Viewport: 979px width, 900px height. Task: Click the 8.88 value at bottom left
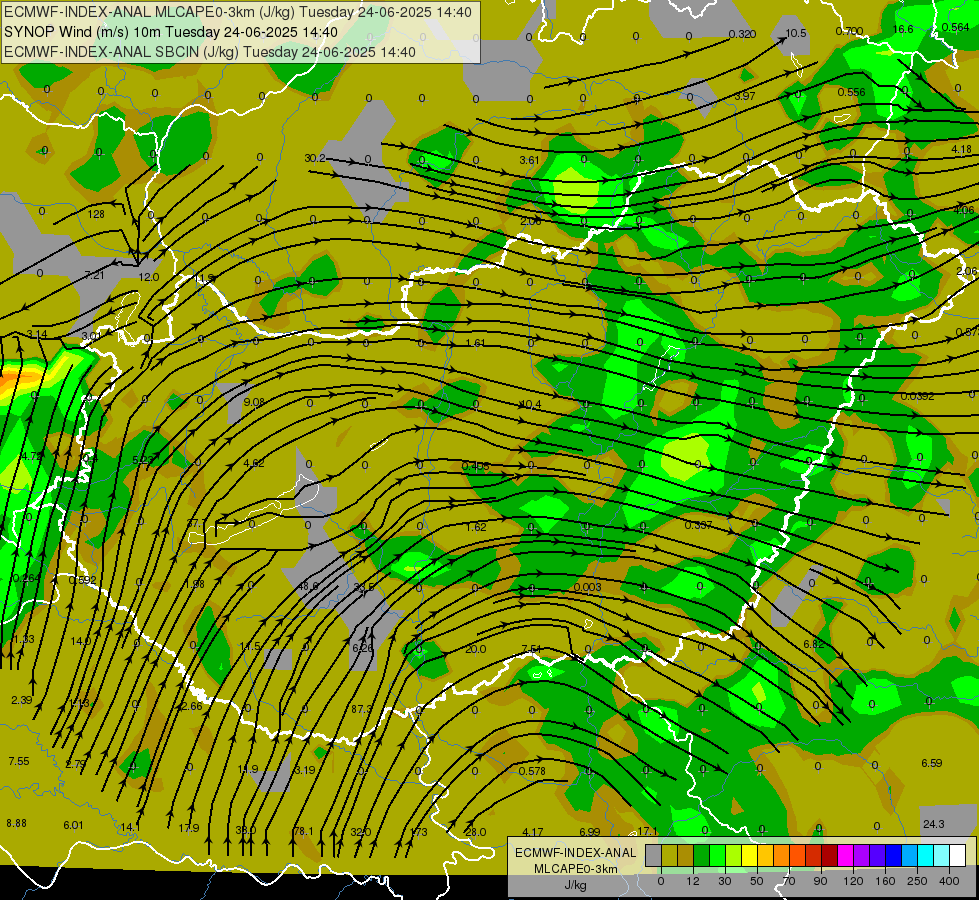pos(17,823)
